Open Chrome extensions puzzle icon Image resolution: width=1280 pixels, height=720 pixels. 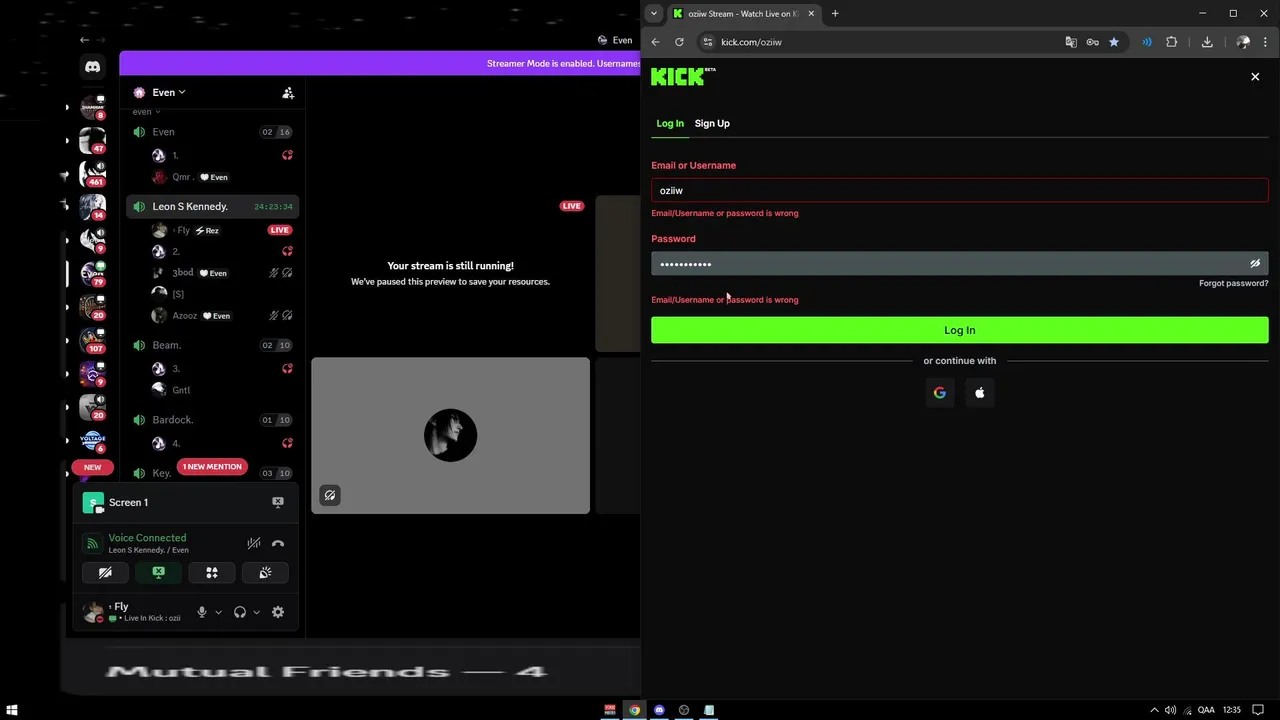click(x=1172, y=42)
